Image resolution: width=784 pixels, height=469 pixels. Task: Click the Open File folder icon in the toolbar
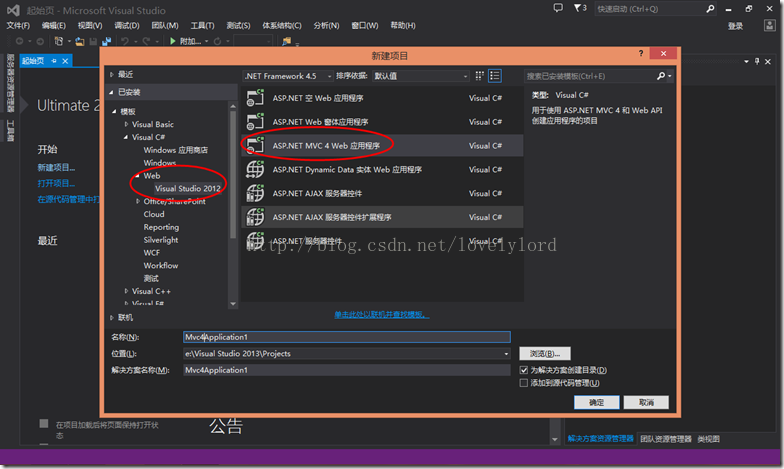[x=80, y=42]
